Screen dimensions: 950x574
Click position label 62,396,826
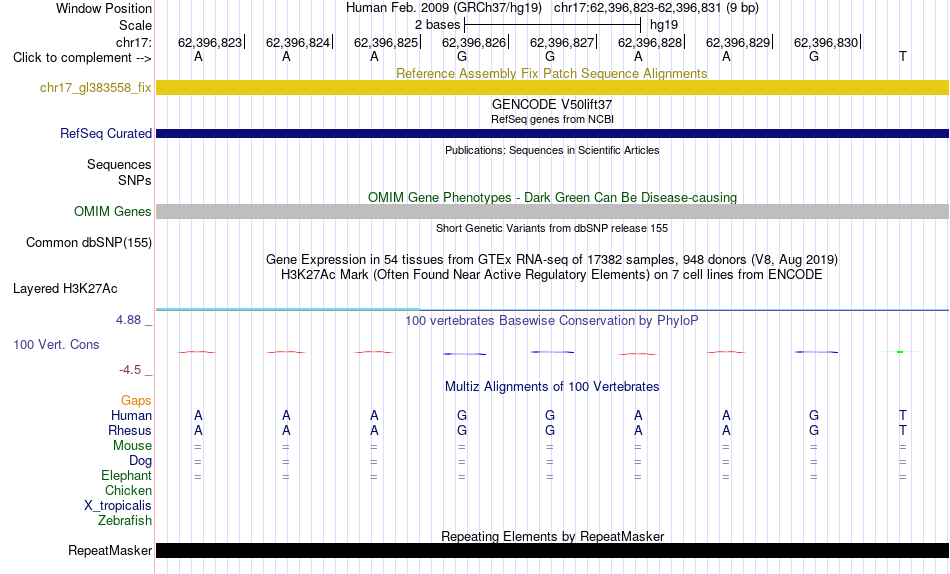coord(474,42)
